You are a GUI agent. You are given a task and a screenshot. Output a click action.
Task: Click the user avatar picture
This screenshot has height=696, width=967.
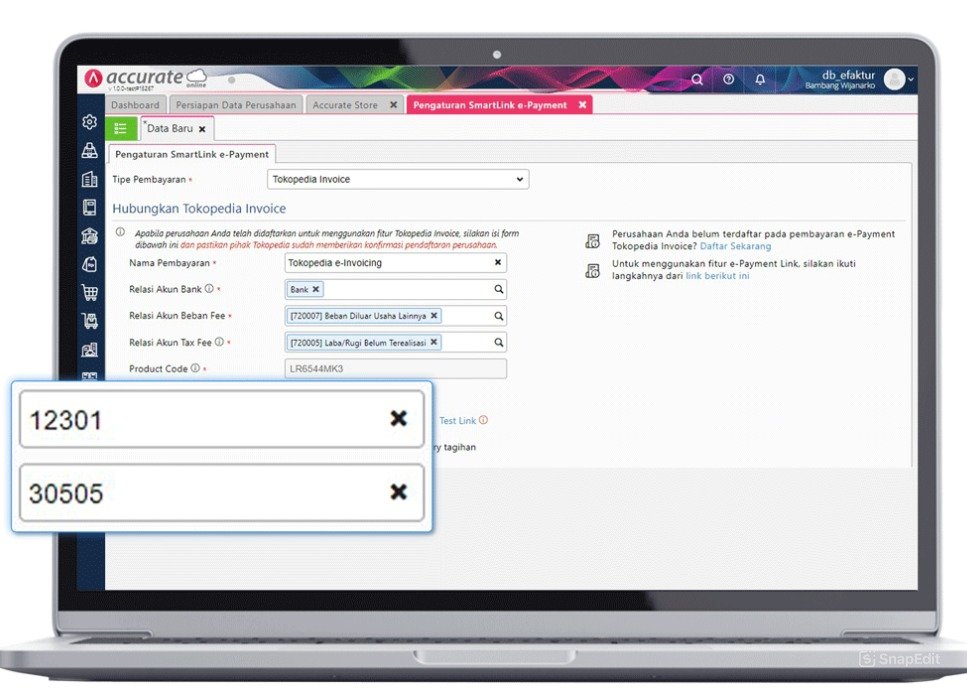click(894, 80)
